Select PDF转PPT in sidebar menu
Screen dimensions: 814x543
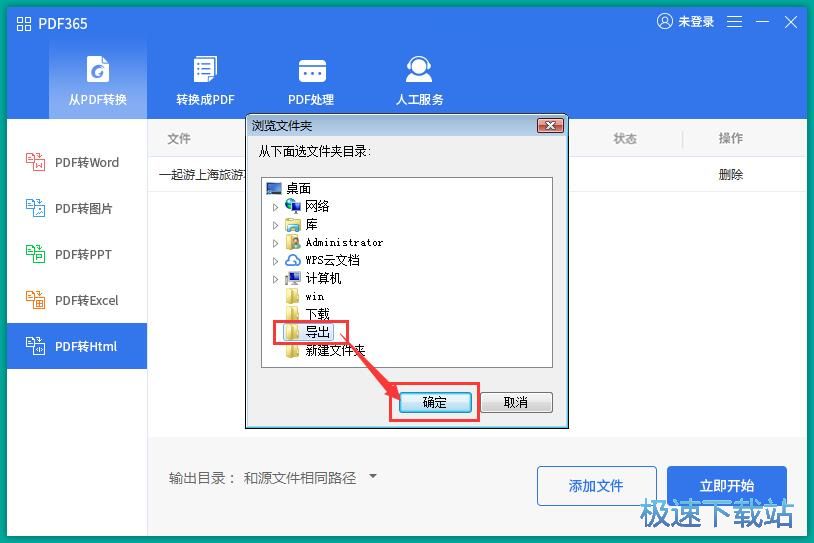[x=77, y=254]
